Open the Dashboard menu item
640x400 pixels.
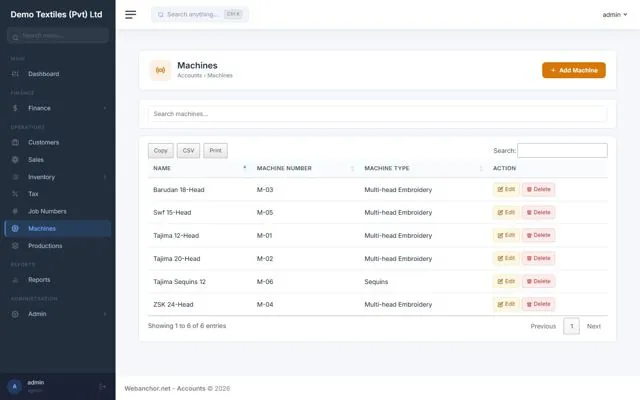coord(58,74)
